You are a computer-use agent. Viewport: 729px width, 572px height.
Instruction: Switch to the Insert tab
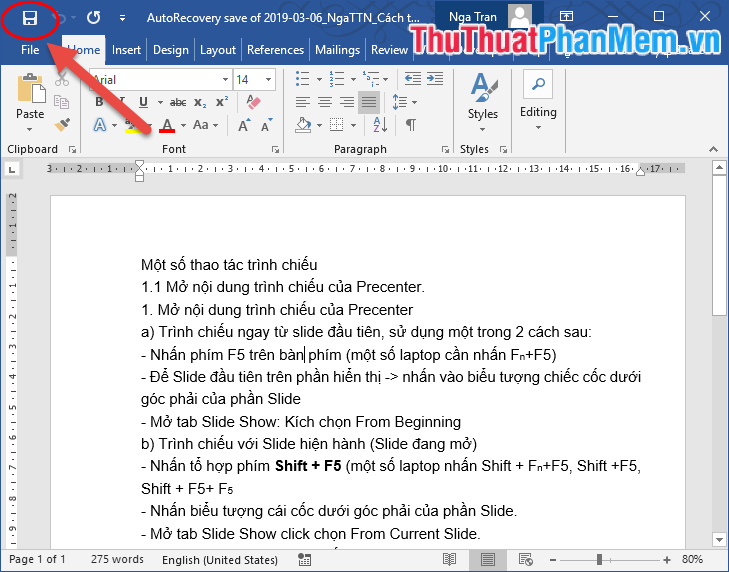click(x=126, y=50)
